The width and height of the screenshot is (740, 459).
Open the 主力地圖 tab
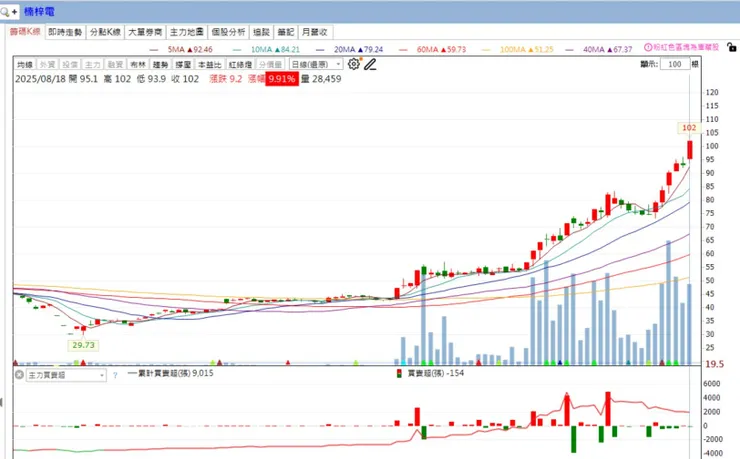tap(187, 32)
